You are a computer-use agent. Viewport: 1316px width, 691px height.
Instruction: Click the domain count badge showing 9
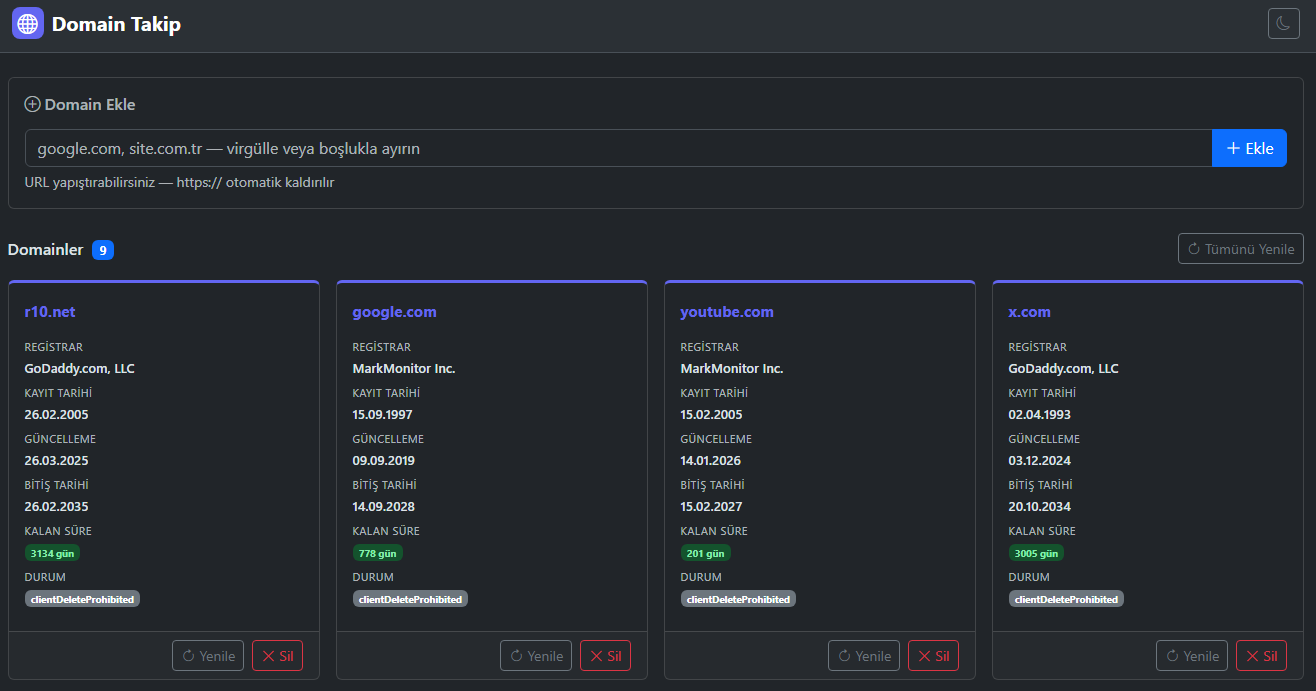[103, 250]
